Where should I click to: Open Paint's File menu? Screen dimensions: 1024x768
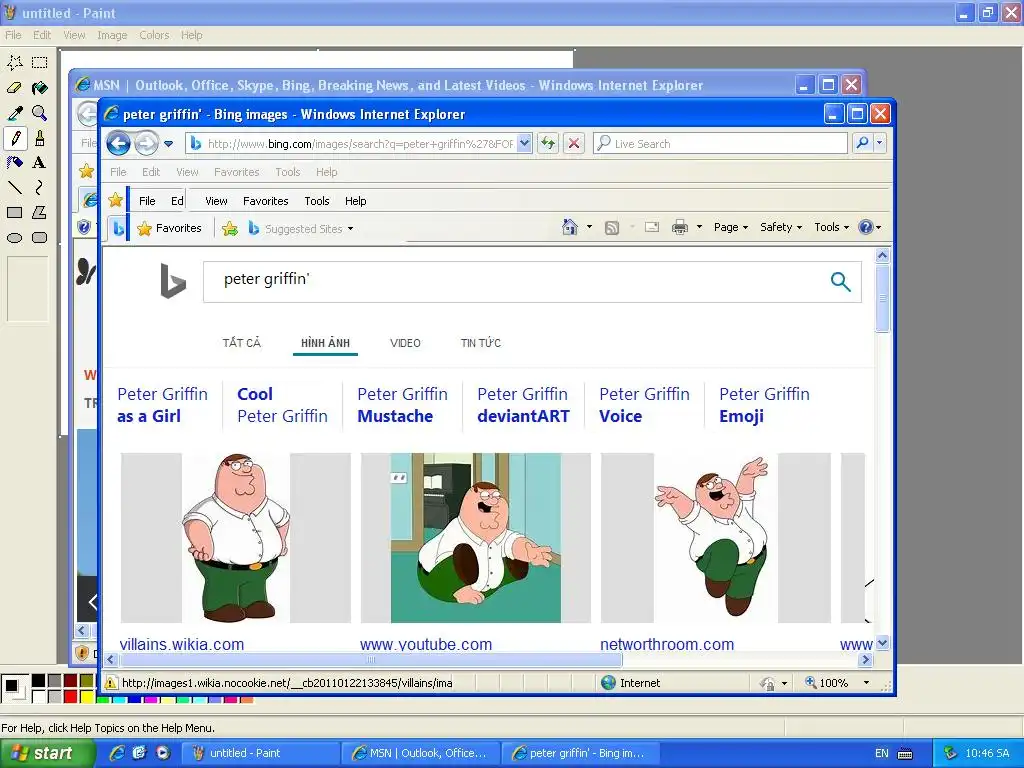[13, 35]
